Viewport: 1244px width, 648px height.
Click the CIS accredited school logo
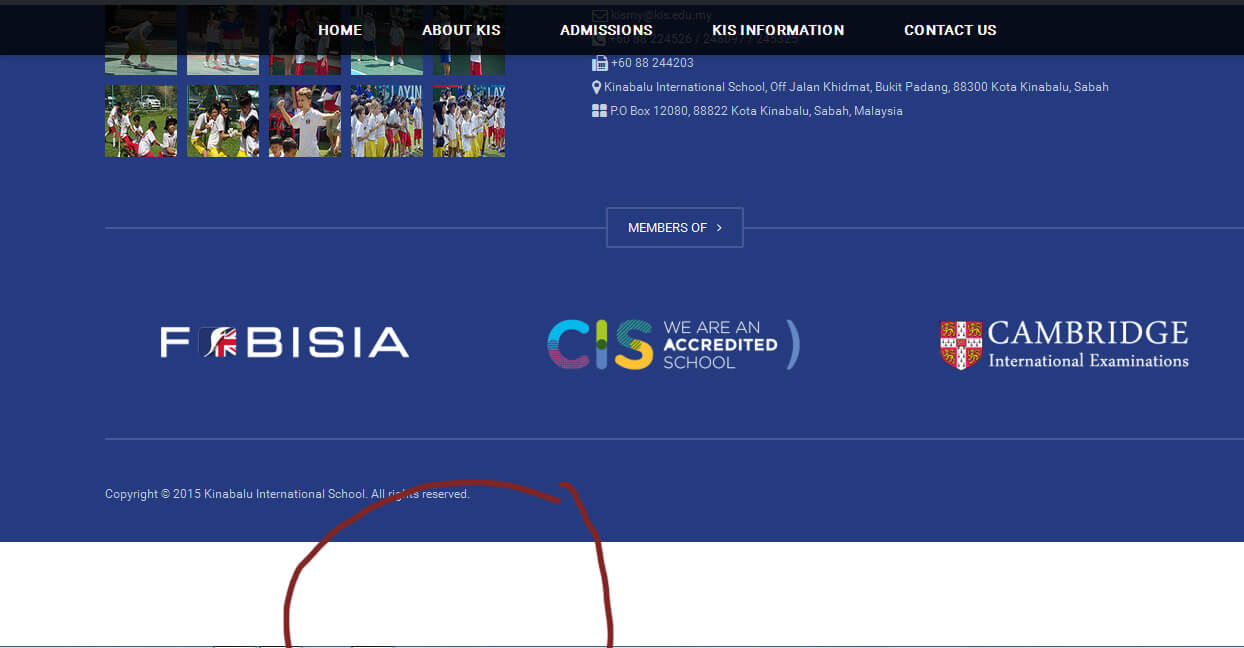[x=673, y=345]
